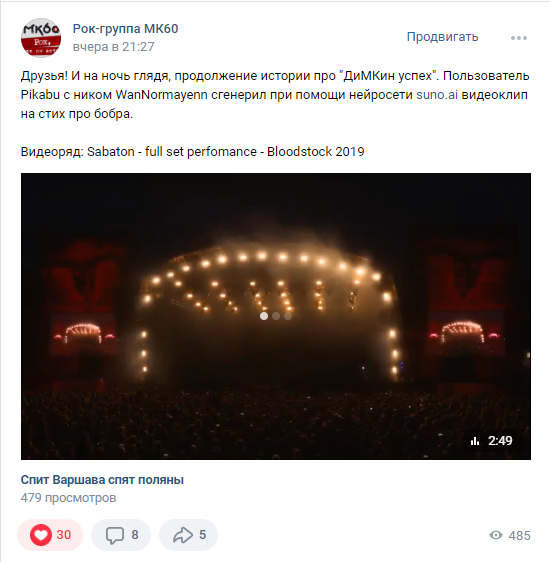
Task: Open the MK60 group avatar
Action: point(41,38)
